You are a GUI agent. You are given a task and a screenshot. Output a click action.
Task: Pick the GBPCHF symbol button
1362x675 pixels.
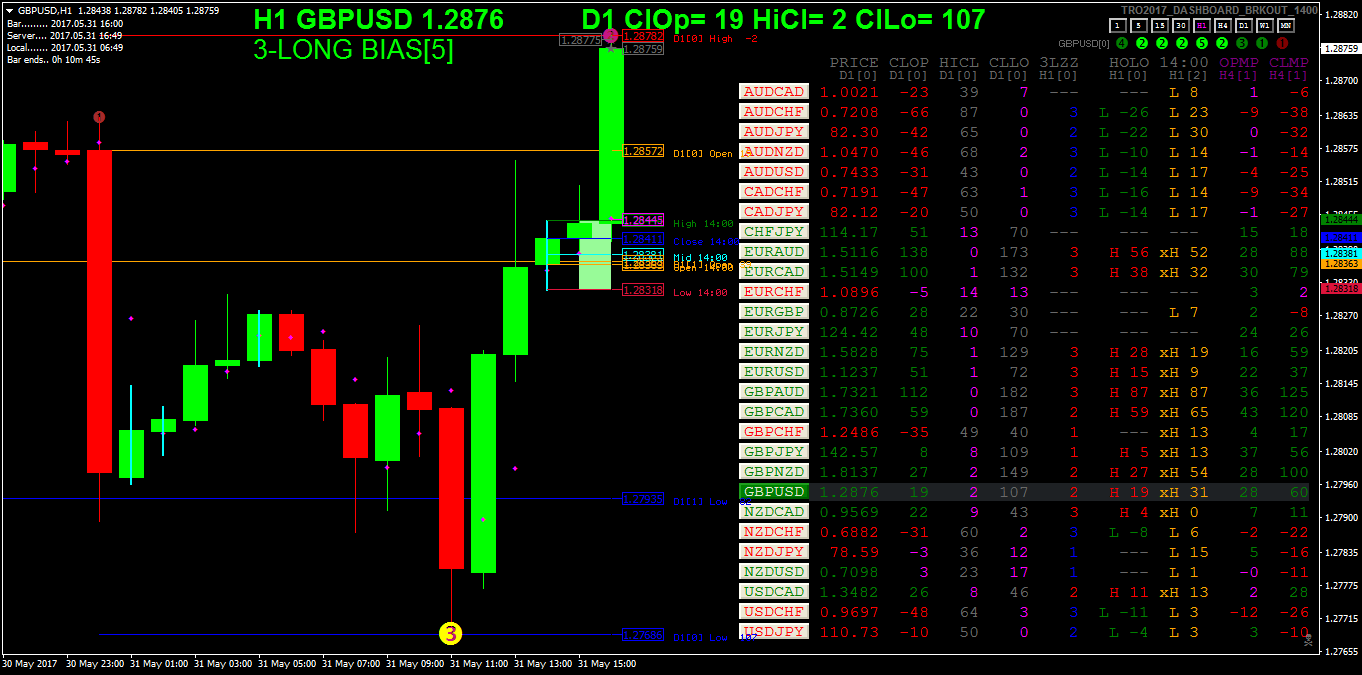click(774, 431)
